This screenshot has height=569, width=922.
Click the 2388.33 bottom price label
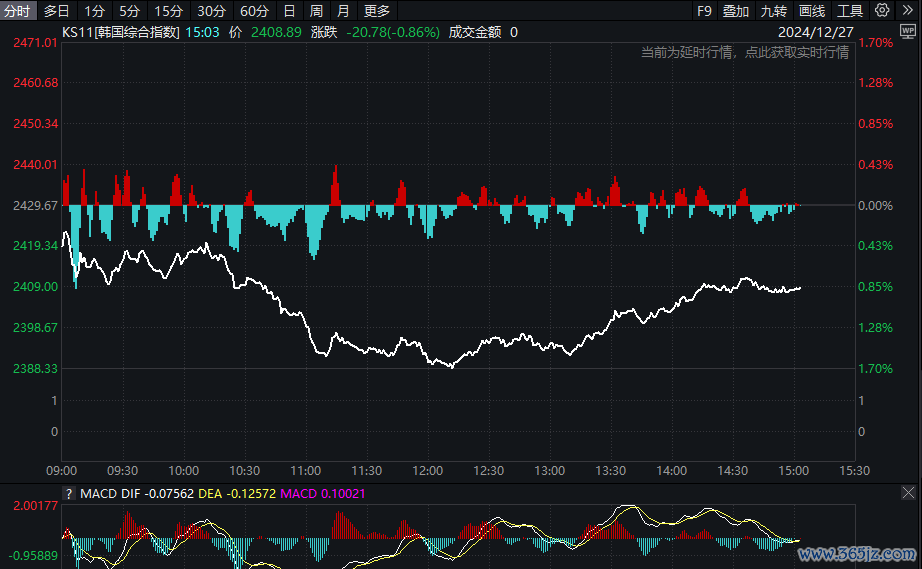click(x=36, y=369)
